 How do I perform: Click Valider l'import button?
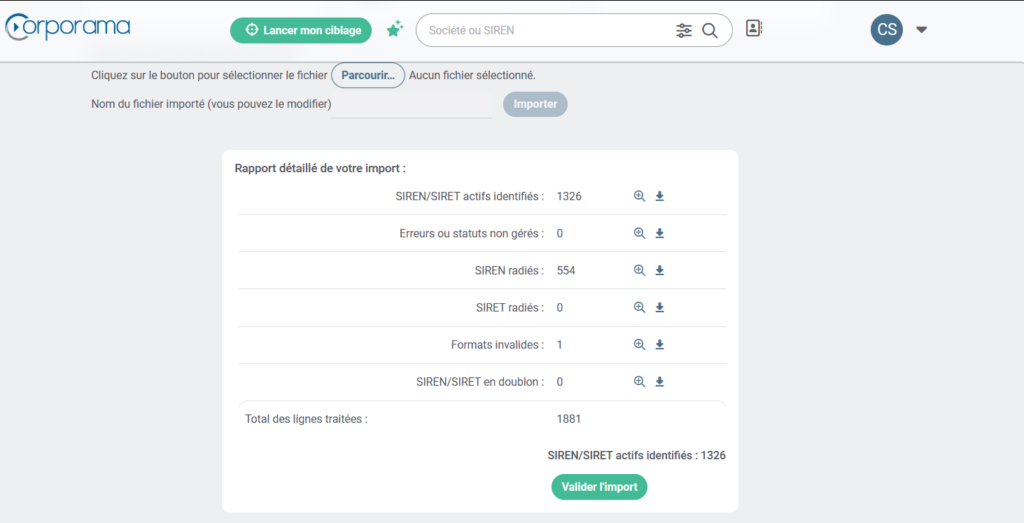tap(599, 487)
